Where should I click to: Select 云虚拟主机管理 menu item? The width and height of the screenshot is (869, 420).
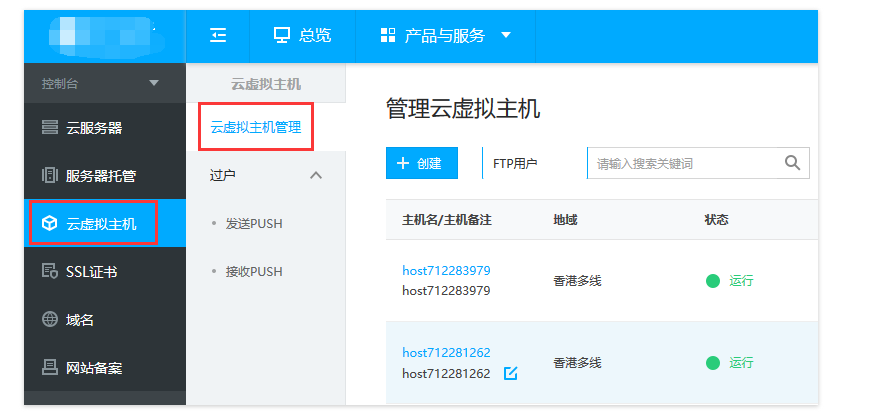tap(256, 128)
